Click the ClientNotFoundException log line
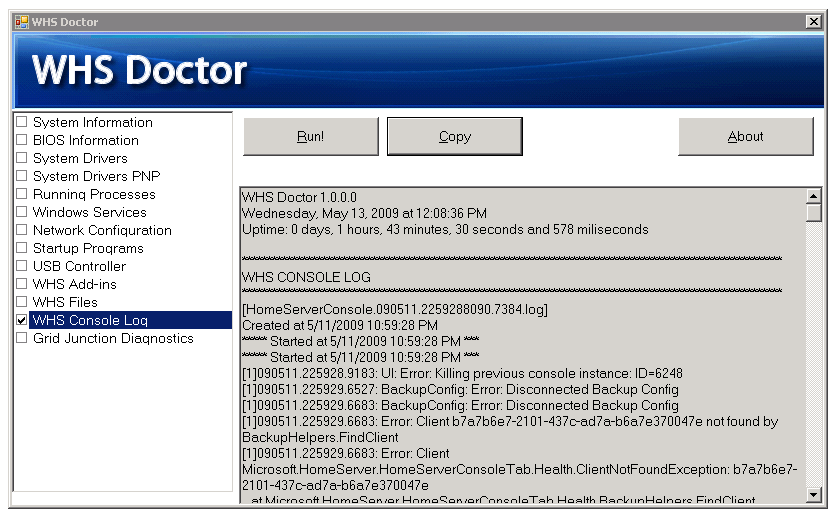 520,469
